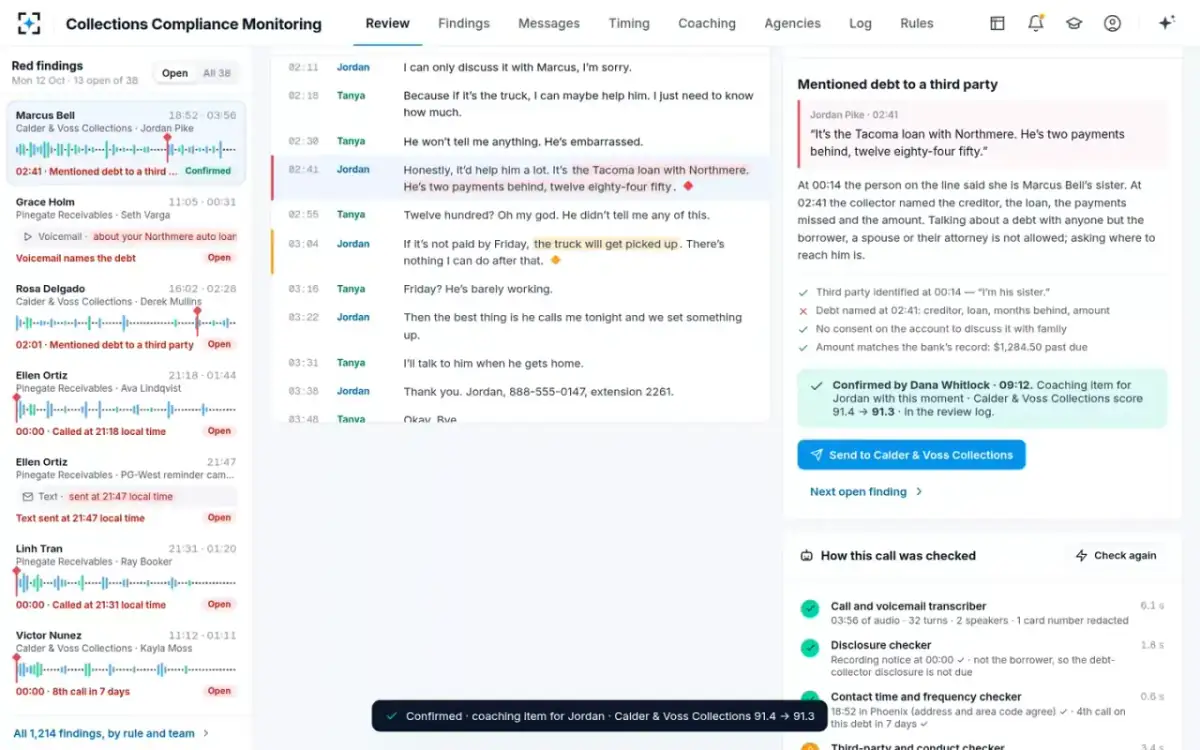Click the check beside Third party identified at 00:14
The width and height of the screenshot is (1200, 750).
pos(804,293)
